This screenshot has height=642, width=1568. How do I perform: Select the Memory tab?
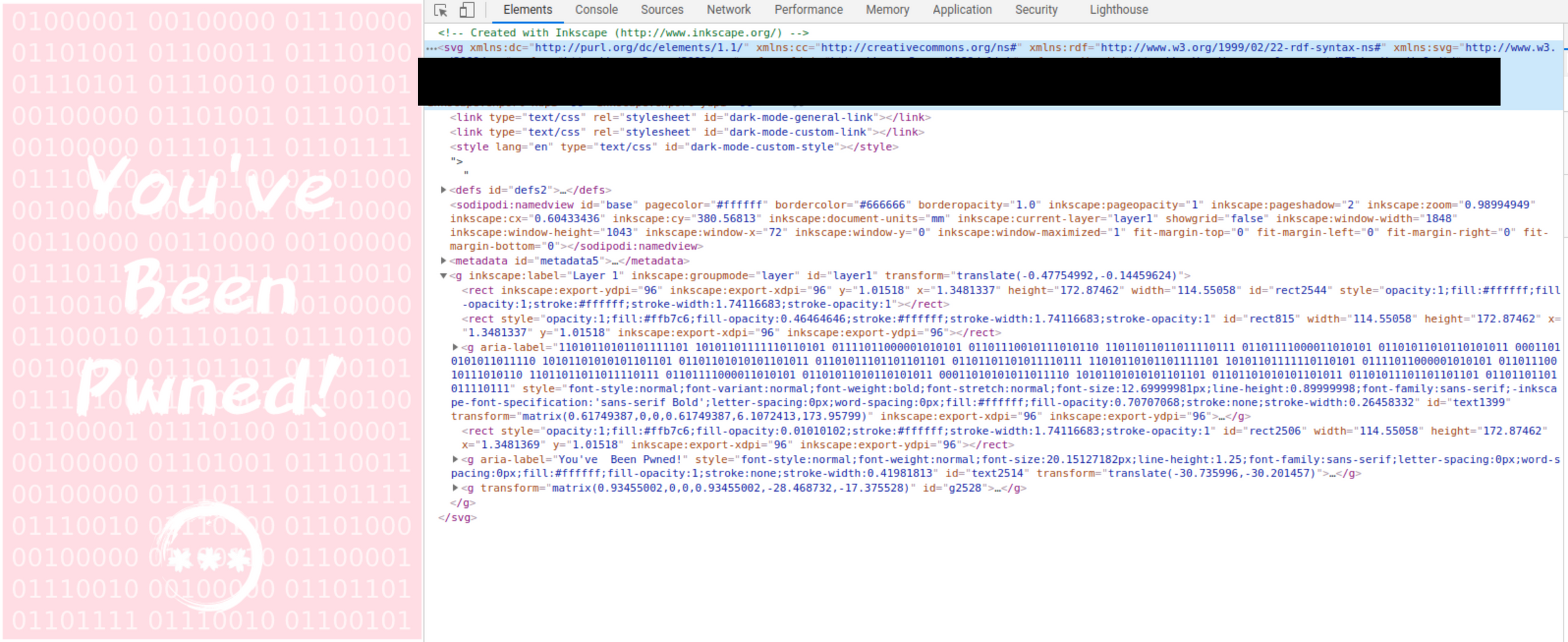[x=887, y=10]
